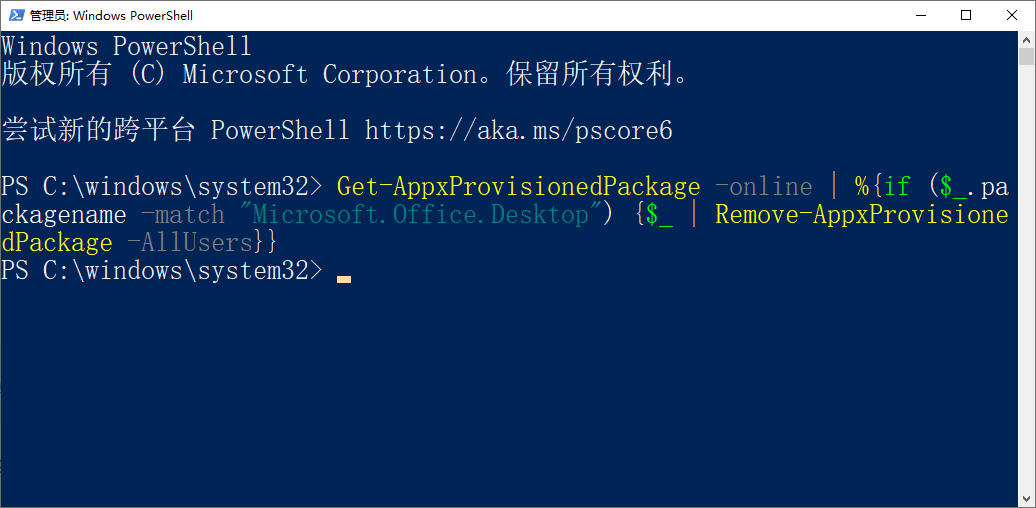Viewport: 1036px width, 508px height.
Task: Click the -online parameter text
Action: pos(764,187)
